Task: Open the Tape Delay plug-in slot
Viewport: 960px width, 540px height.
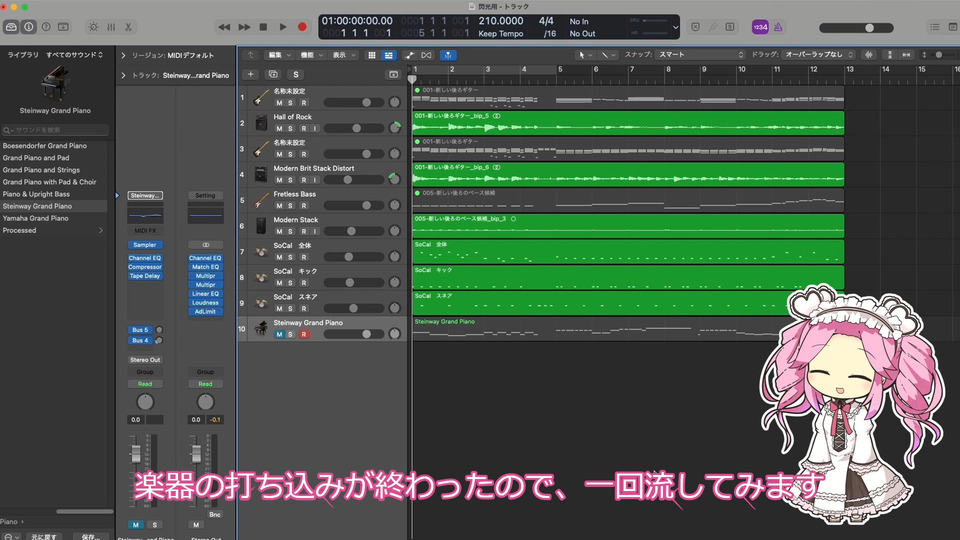Action: (x=145, y=276)
